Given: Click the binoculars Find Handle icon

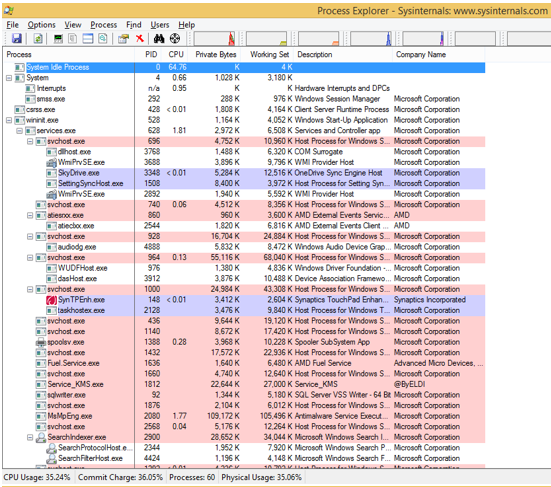Looking at the screenshot, I should coord(159,38).
